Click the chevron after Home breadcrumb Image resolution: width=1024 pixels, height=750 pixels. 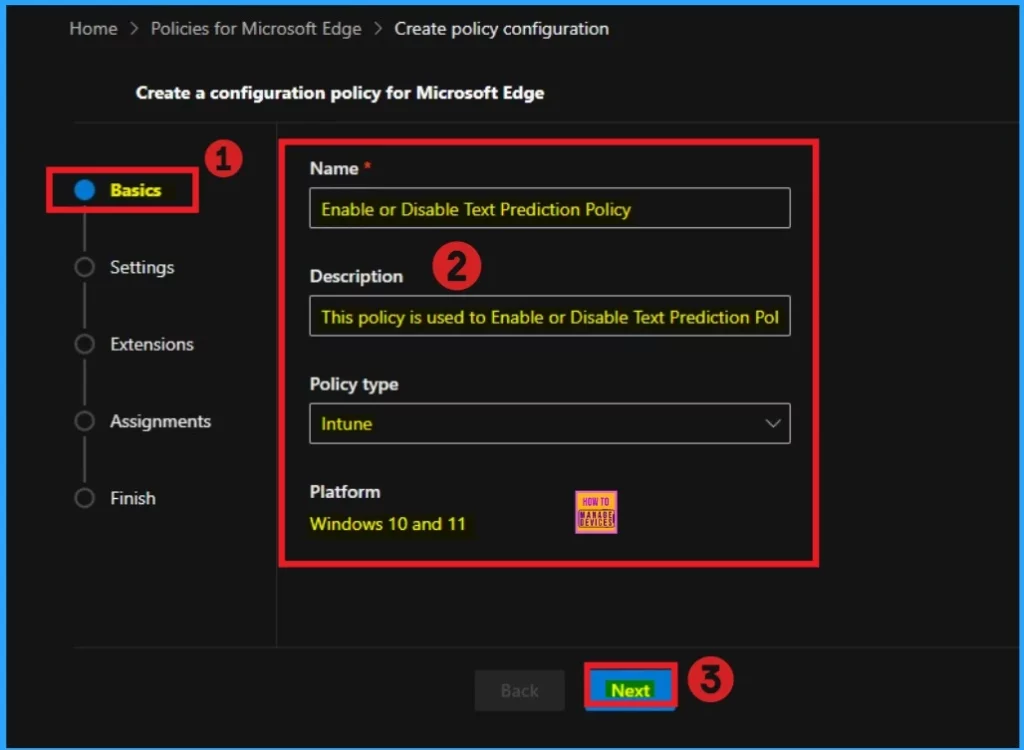click(134, 29)
